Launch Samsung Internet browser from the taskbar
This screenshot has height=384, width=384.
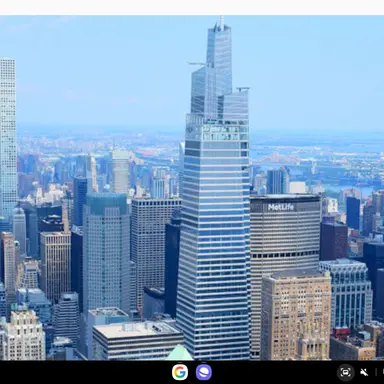[204, 372]
